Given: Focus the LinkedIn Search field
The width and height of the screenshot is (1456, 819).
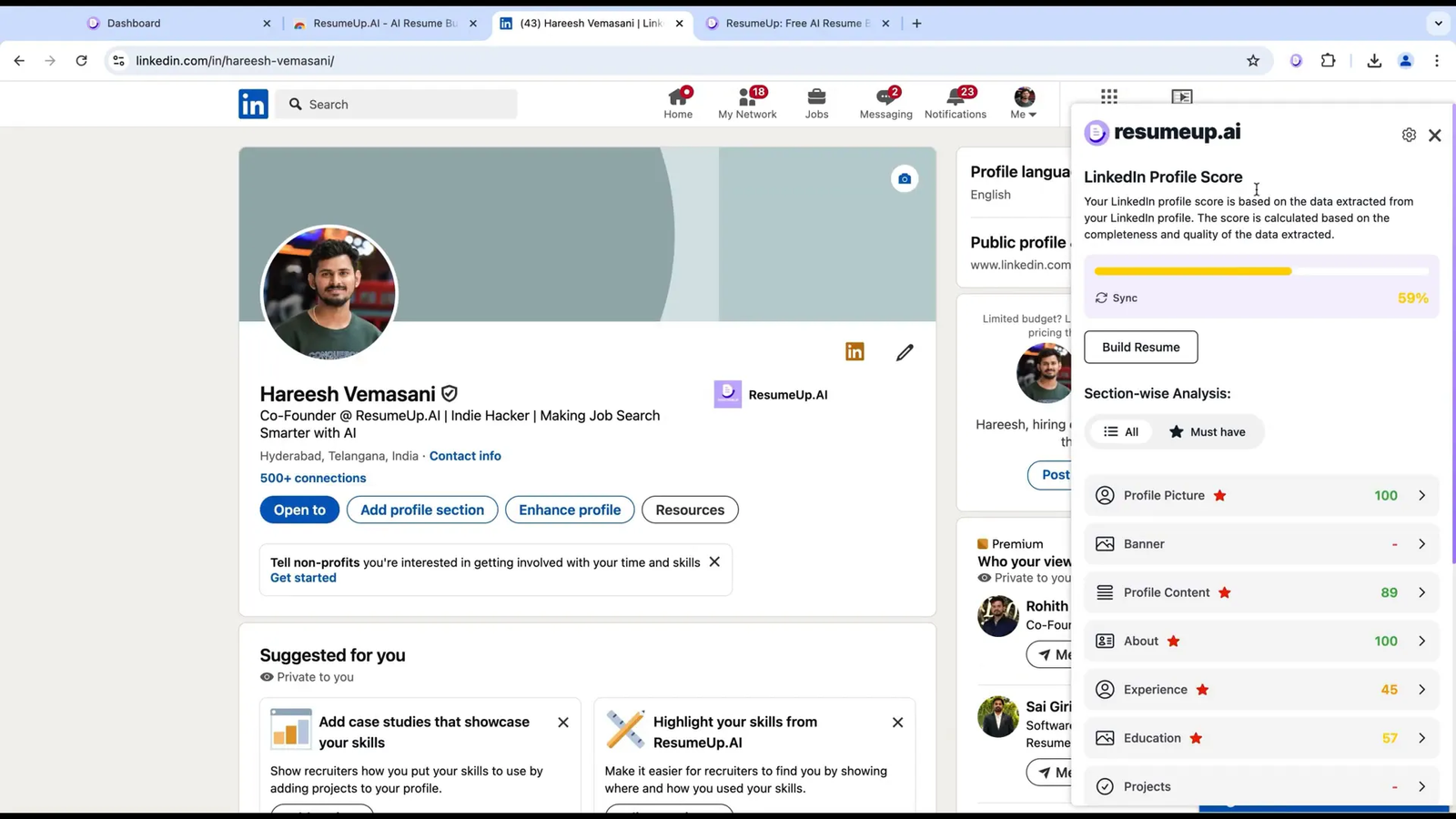Looking at the screenshot, I should [397, 105].
